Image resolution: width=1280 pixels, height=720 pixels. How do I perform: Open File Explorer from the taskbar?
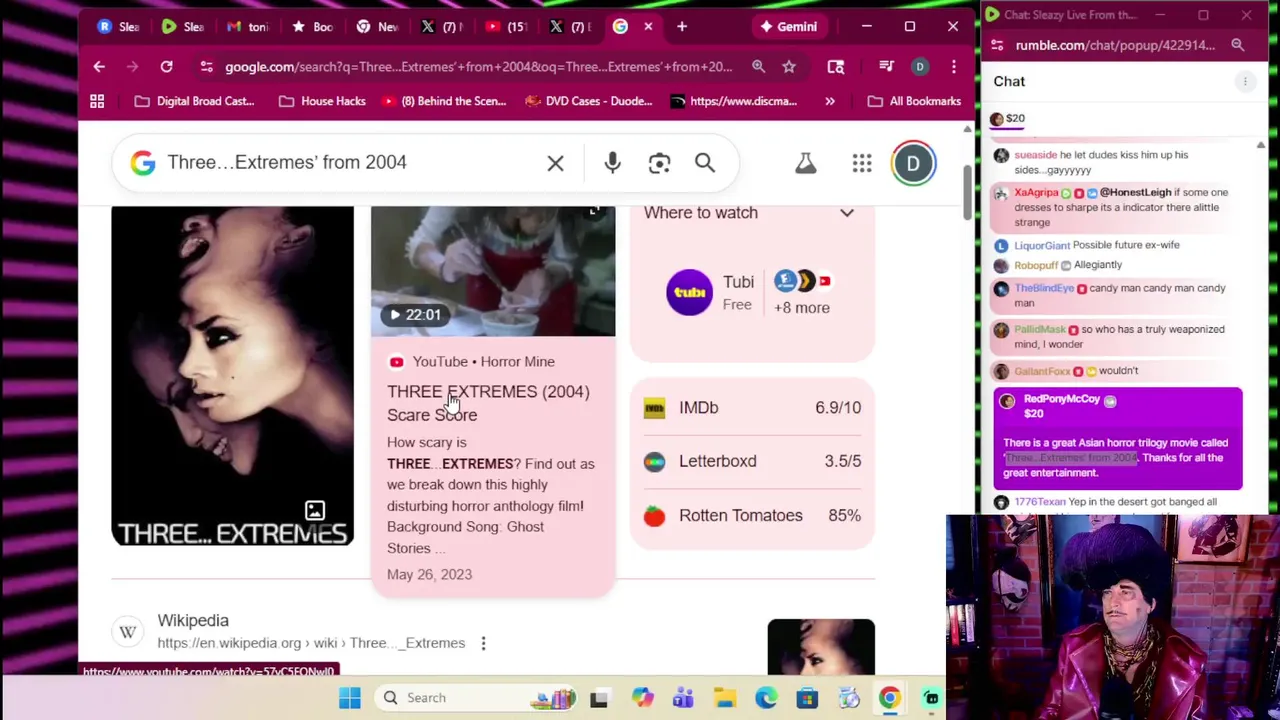coord(725,698)
